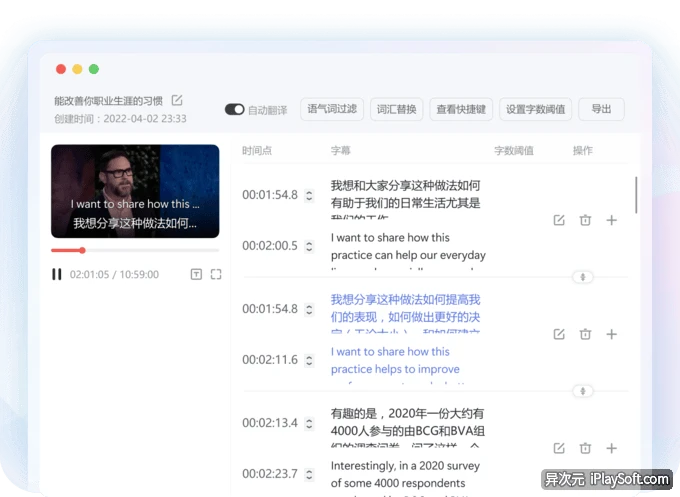Seek using the red video progress bar
Image resolution: width=680 pixels, height=497 pixels.
(135, 250)
